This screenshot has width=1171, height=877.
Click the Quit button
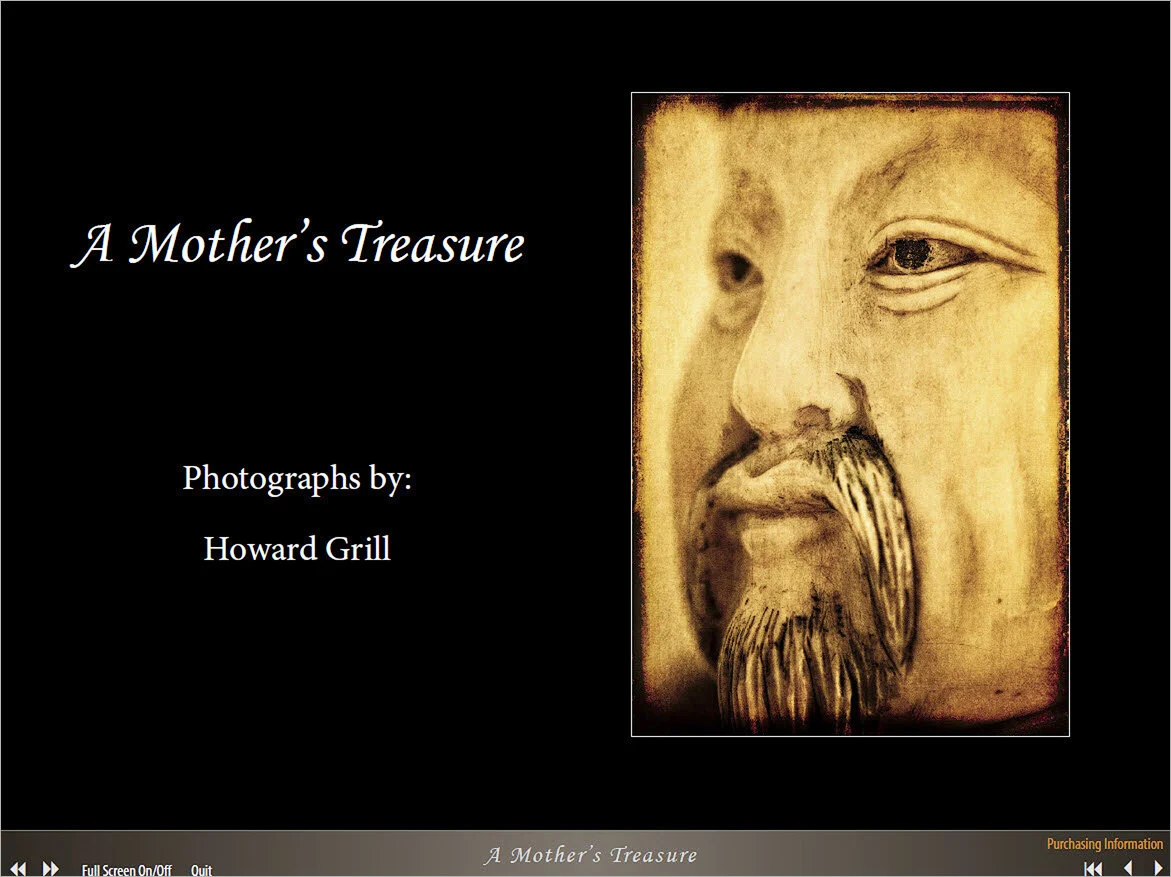click(202, 870)
